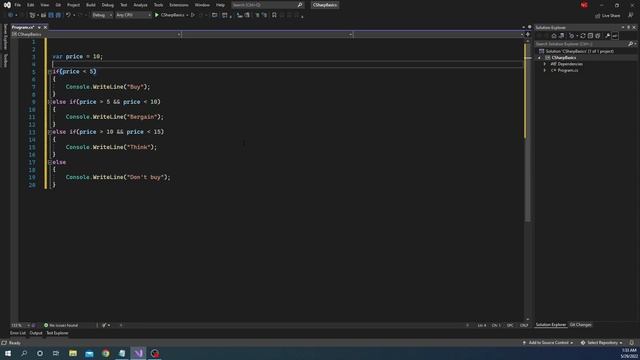
Task: Click Add to Source Control button
Action: pyautogui.click(x=548, y=343)
